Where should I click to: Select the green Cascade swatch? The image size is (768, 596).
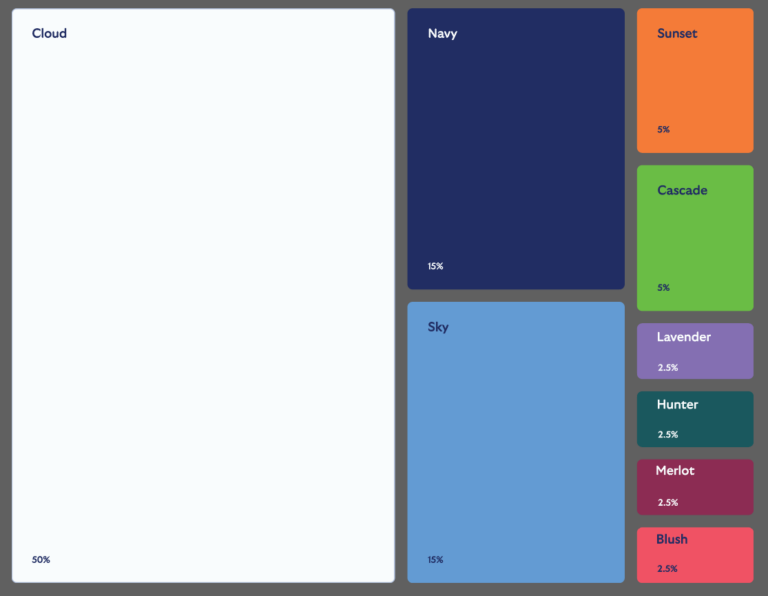(x=695, y=238)
